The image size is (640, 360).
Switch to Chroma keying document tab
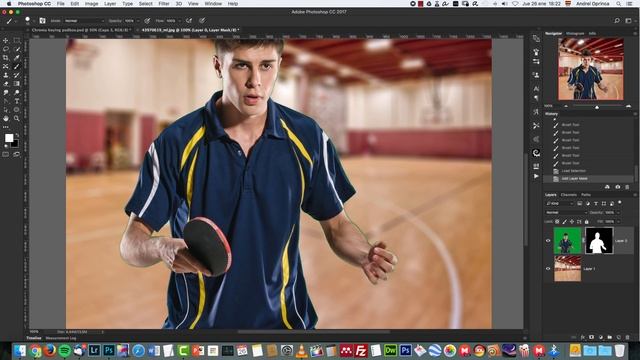80,30
